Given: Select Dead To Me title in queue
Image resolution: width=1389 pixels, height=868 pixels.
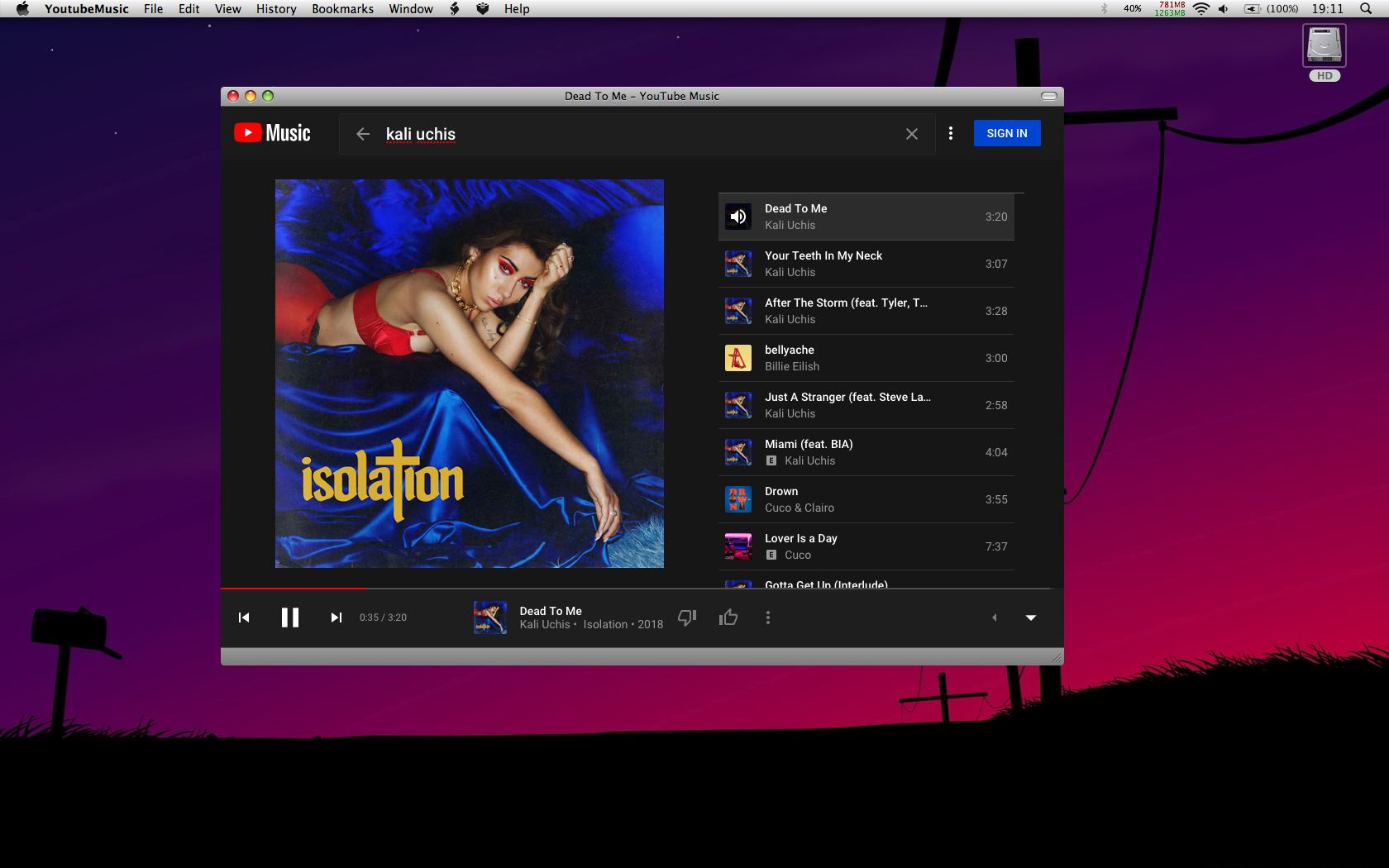Looking at the screenshot, I should pos(795,208).
